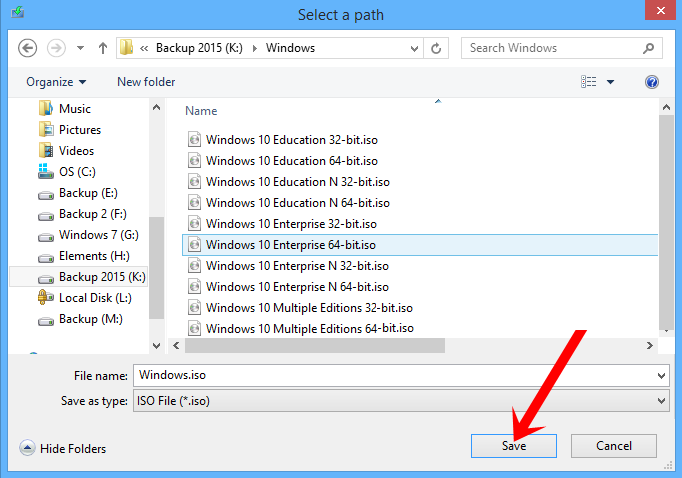Viewport: 682px width, 478px height.
Task: Go up one folder level
Action: pos(103,48)
